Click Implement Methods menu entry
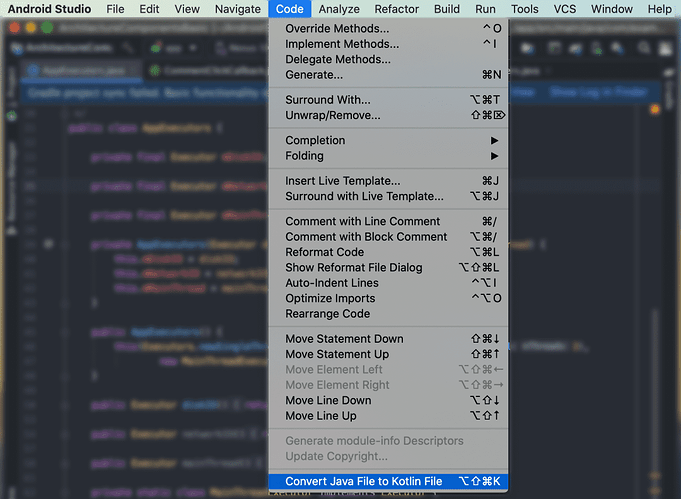681x499 pixels. (x=341, y=45)
